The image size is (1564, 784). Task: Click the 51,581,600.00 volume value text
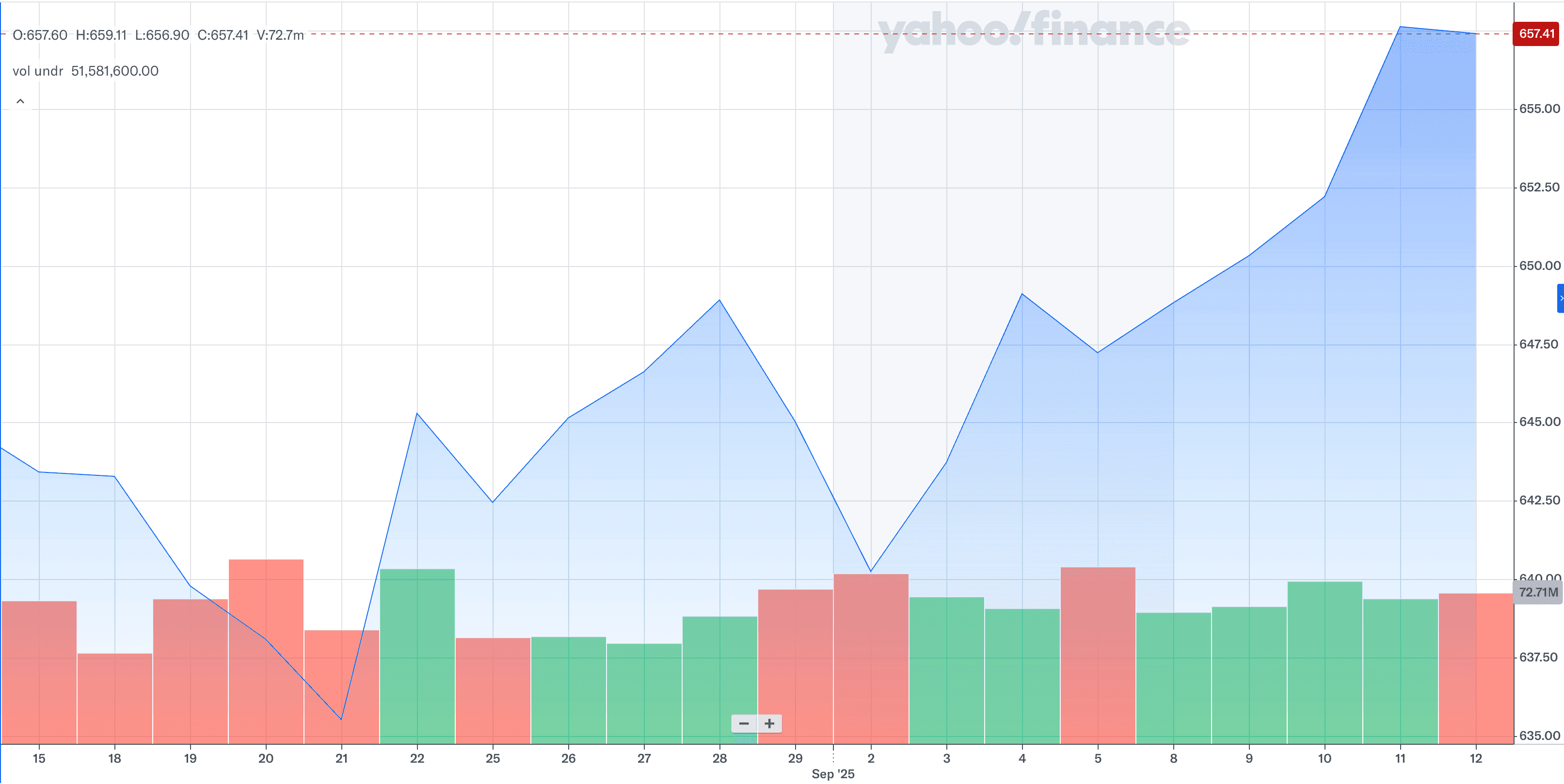pos(115,71)
